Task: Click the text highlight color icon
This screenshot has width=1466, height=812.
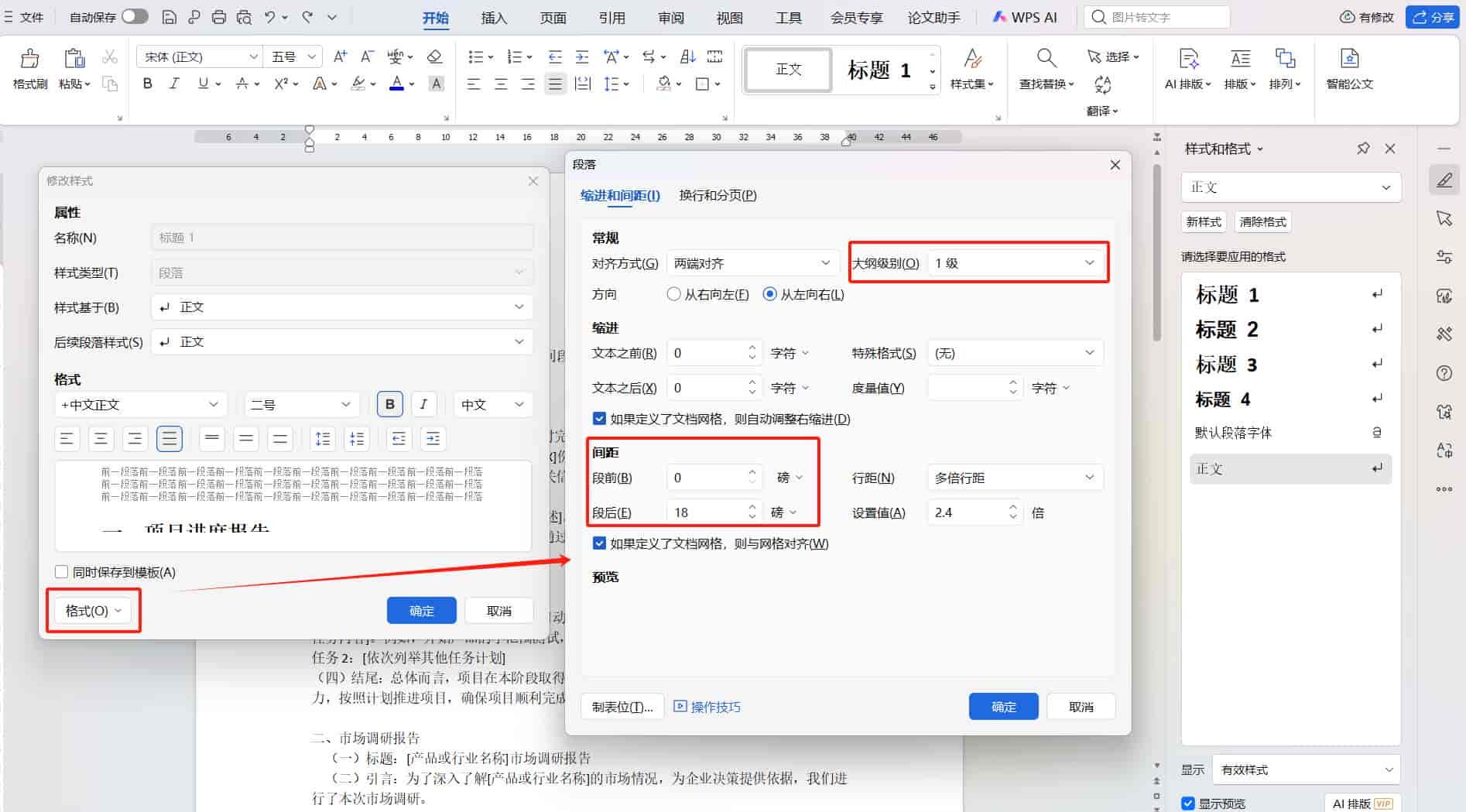Action: coord(358,84)
